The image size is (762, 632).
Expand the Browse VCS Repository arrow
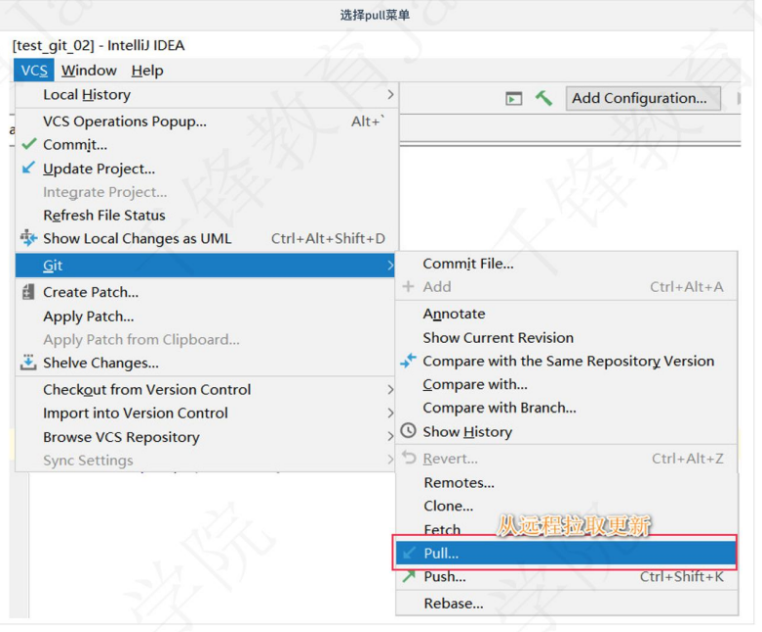tap(390, 437)
